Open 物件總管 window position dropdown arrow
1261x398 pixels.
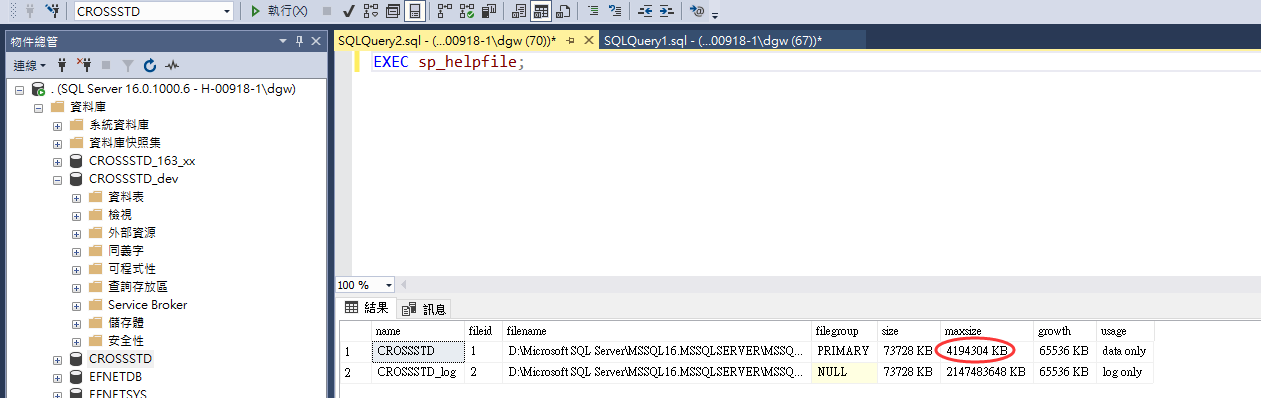coord(284,41)
